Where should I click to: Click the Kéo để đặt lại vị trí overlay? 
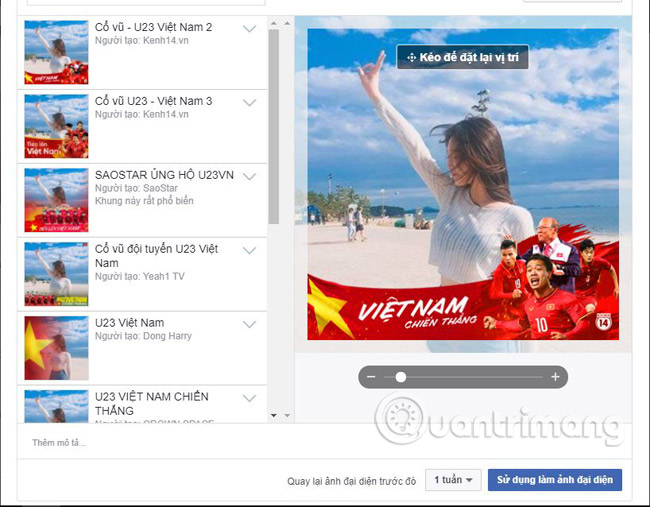click(463, 57)
